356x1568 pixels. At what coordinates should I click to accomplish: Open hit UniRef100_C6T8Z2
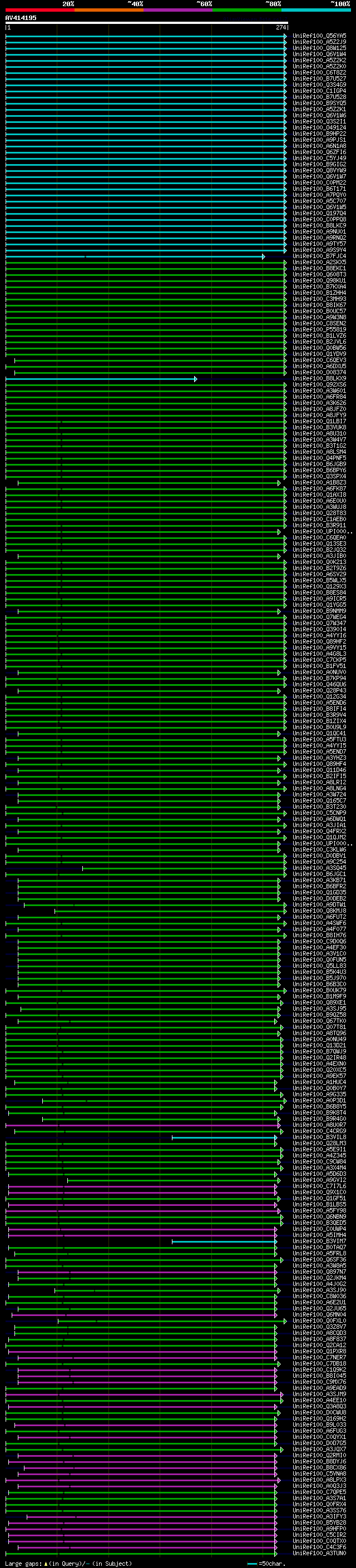pyautogui.click(x=319, y=72)
